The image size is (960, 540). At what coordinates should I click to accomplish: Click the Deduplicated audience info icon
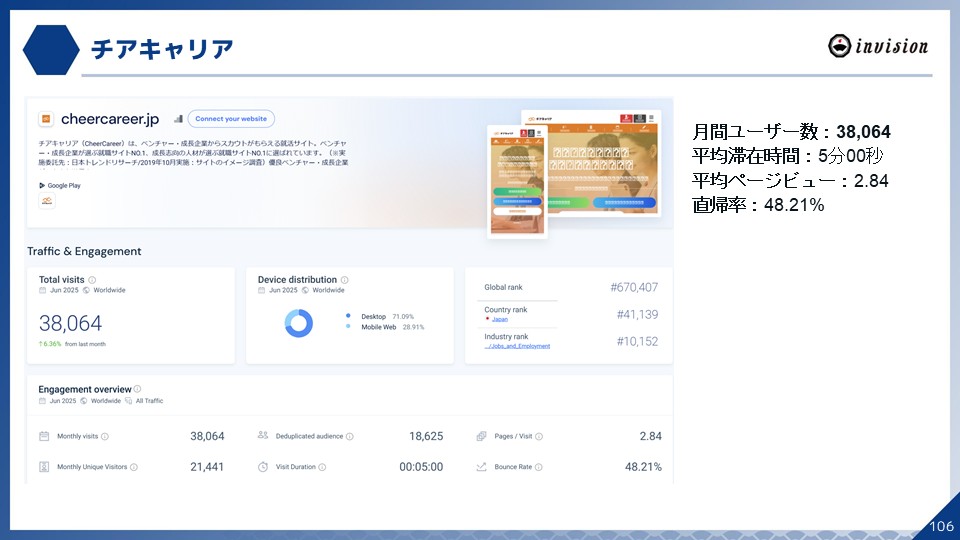coord(350,437)
